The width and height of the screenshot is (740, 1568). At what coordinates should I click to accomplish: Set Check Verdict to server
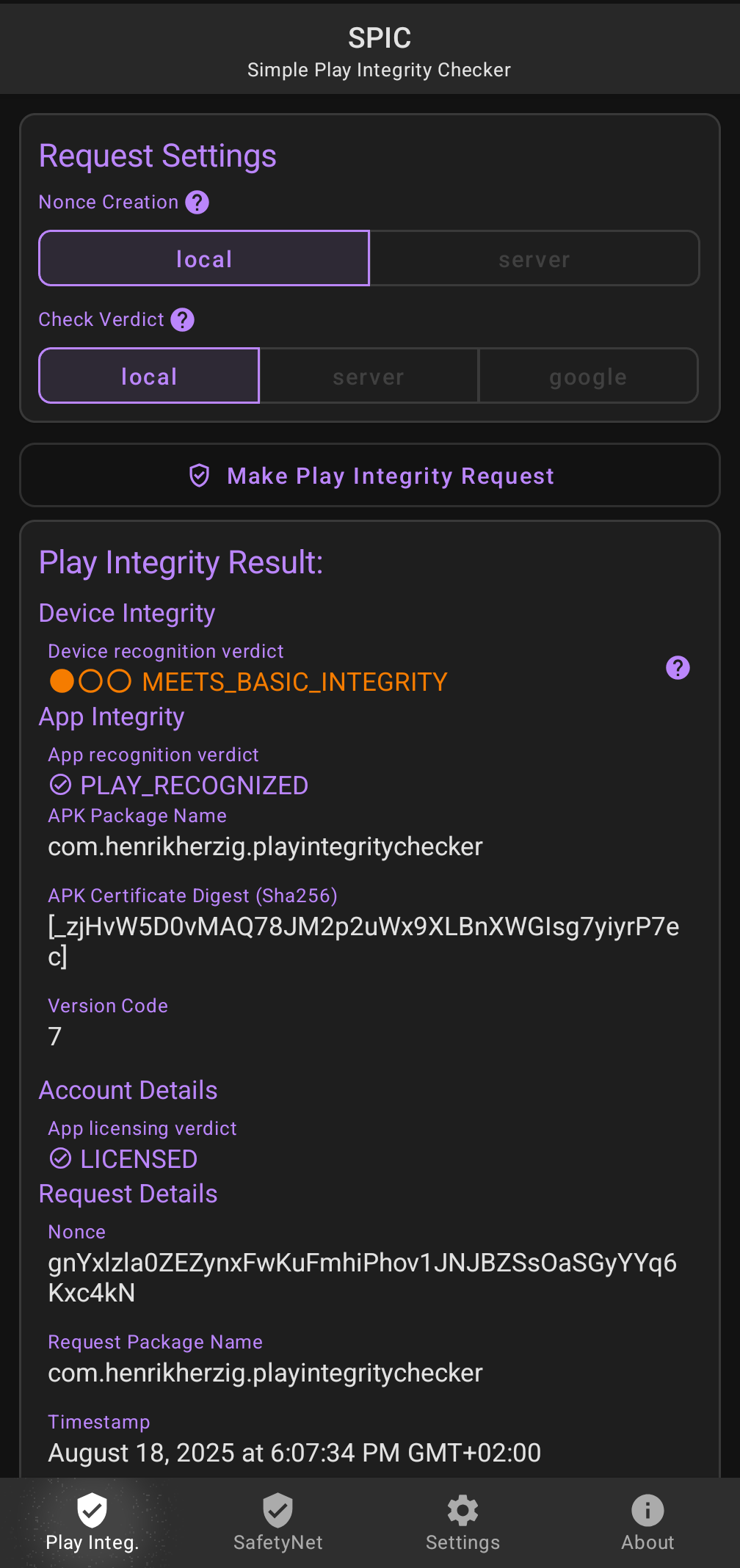point(369,376)
